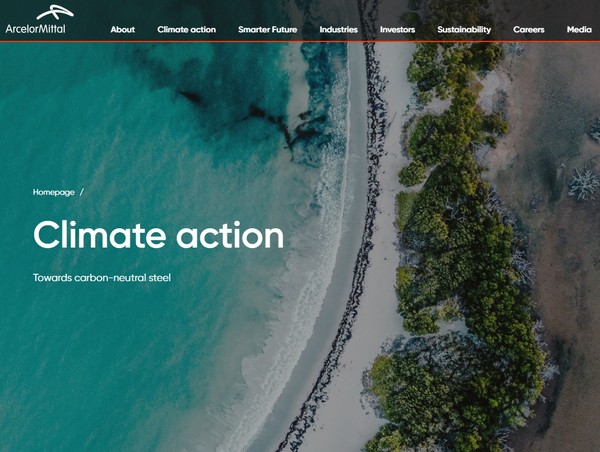
Task: Click the 'Towards carbon-neutral steel' subtitle
Action: tap(102, 277)
